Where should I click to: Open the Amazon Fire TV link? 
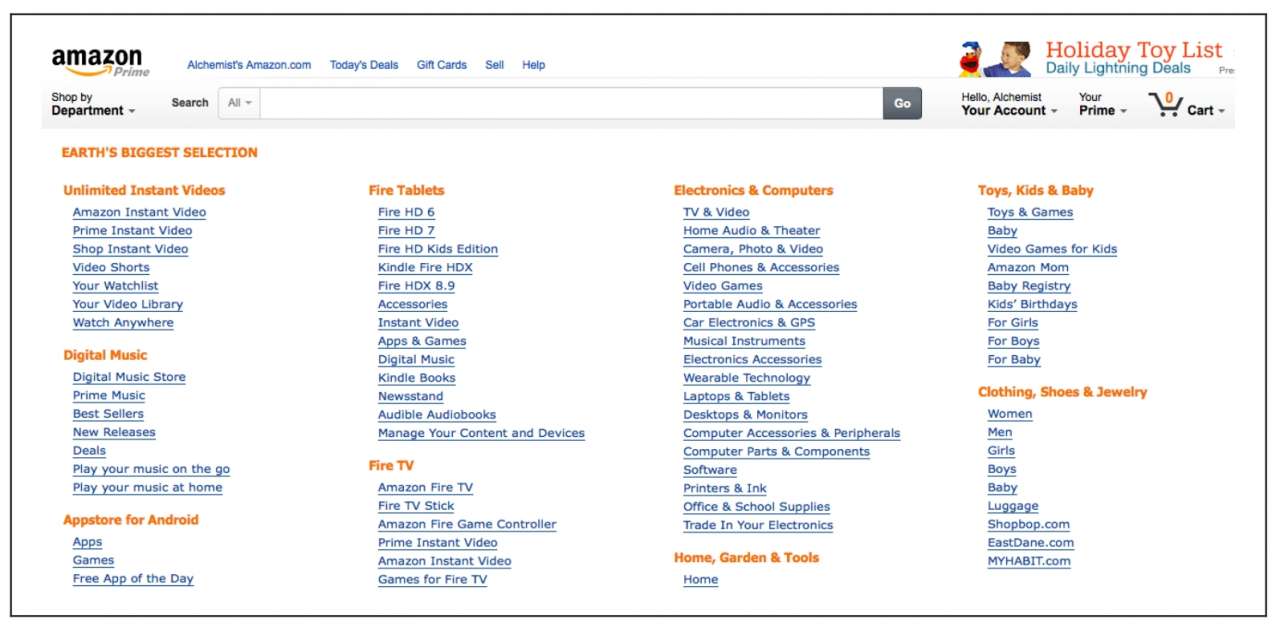(x=425, y=488)
